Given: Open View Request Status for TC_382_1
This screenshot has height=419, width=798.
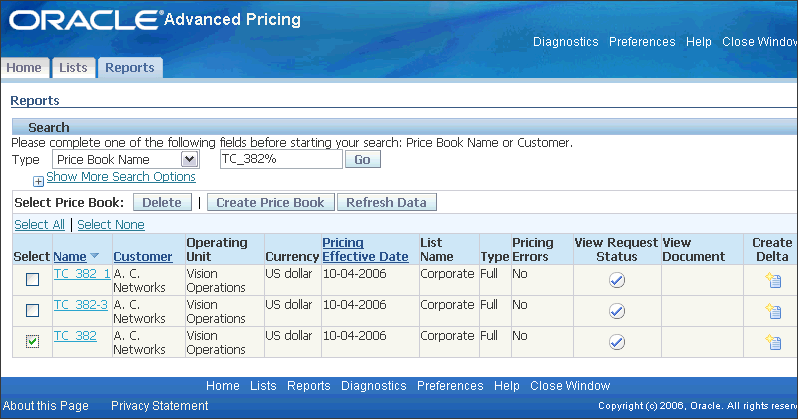Looking at the screenshot, I should [617, 280].
